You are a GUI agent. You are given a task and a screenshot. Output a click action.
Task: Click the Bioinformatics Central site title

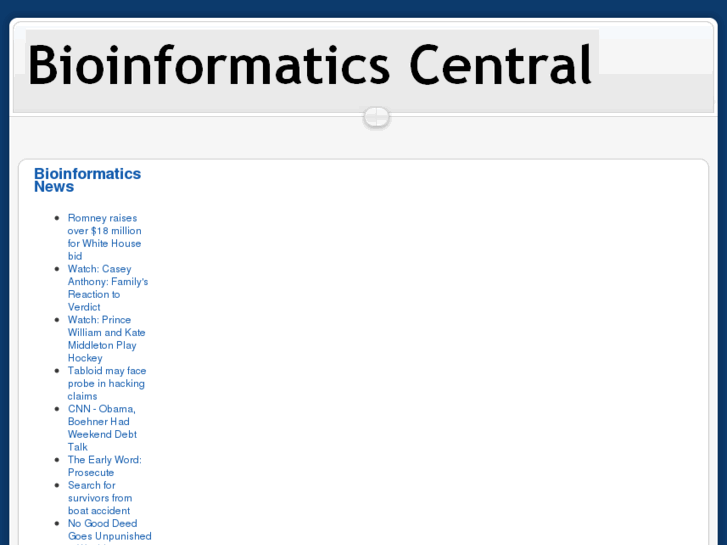point(310,64)
